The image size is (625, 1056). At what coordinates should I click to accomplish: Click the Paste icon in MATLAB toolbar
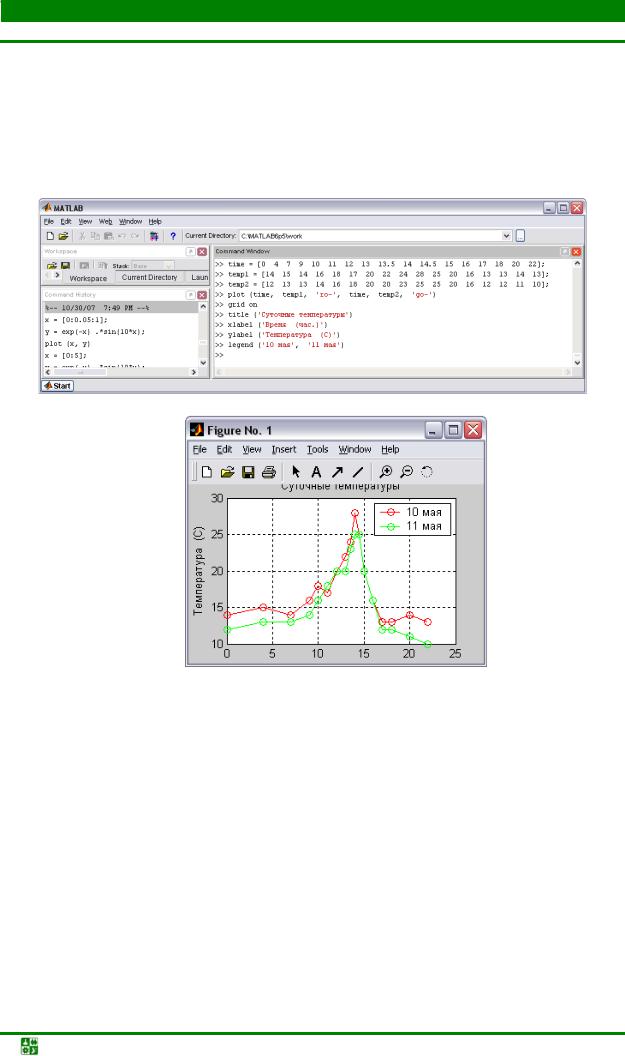(x=108, y=236)
